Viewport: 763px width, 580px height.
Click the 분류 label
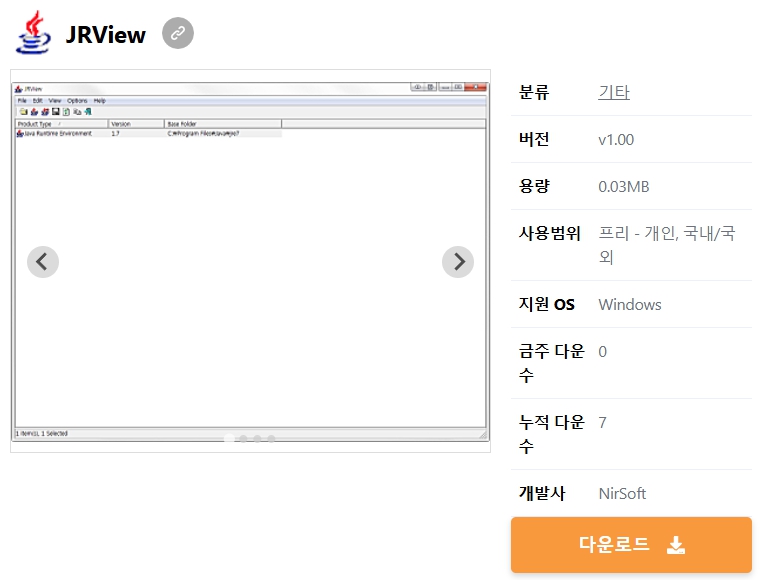[534, 92]
